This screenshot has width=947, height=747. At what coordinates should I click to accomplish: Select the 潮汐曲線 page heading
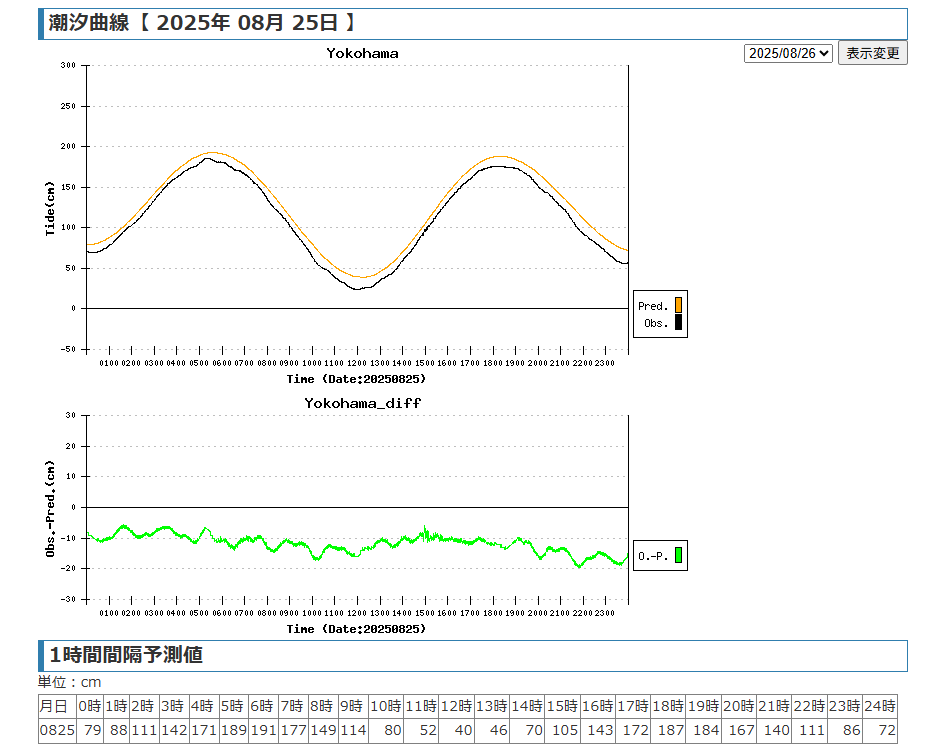(89, 24)
